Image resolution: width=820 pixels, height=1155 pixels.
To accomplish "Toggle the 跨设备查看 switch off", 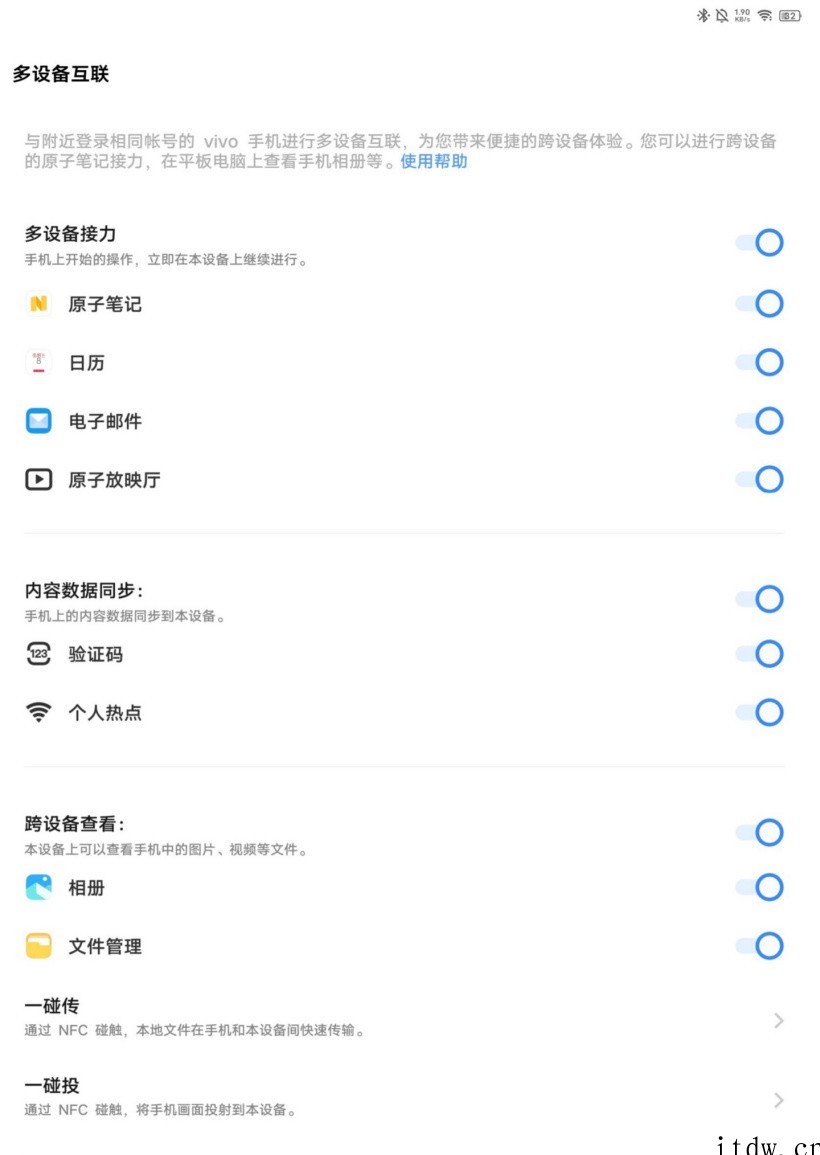I will (759, 832).
